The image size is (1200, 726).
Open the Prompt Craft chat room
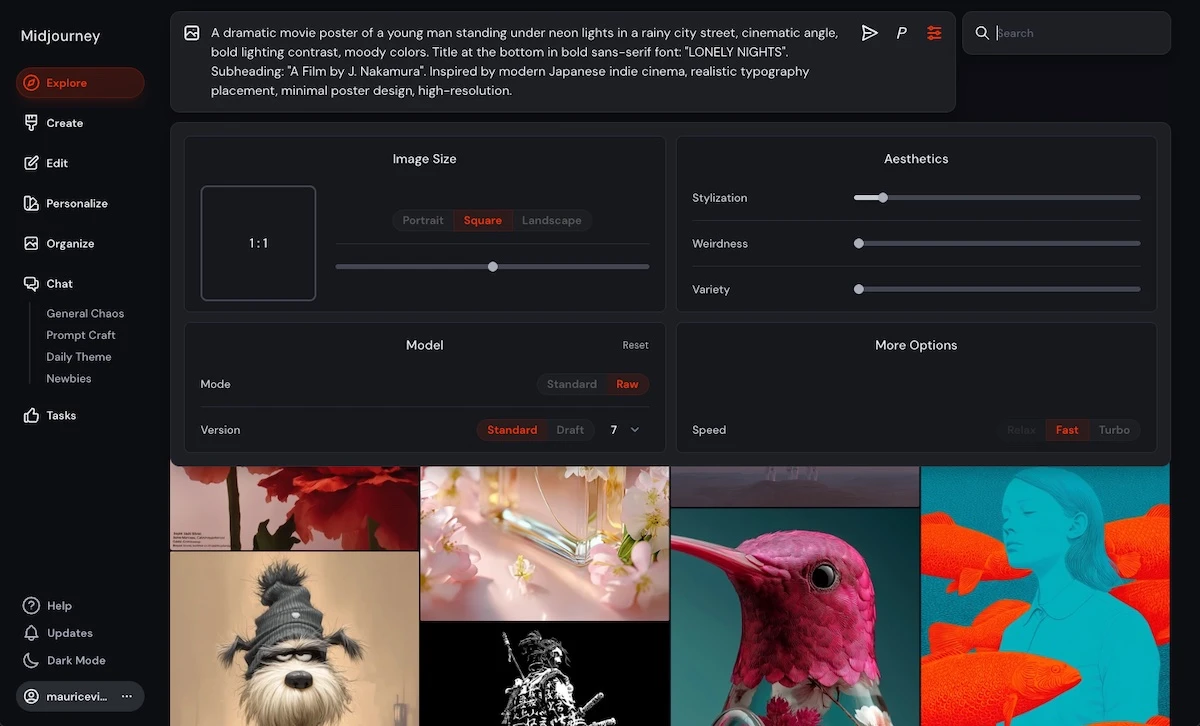(x=81, y=335)
